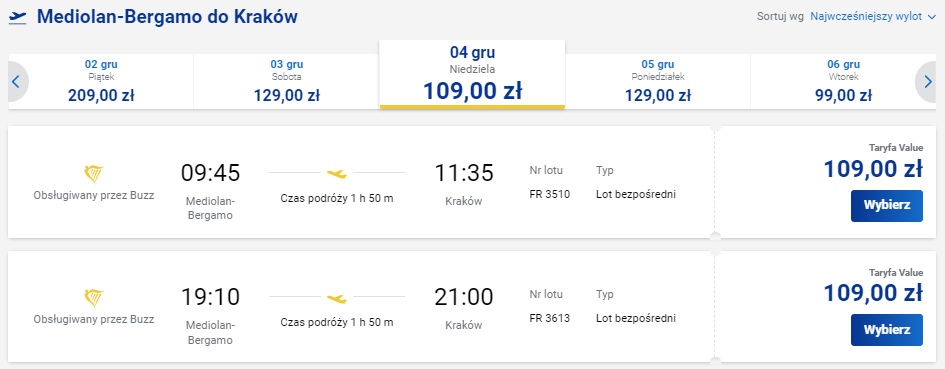Click the airplane icon beside Mediolan-Bergamo title
Image resolution: width=945 pixels, height=369 pixels.
[x=18, y=17]
